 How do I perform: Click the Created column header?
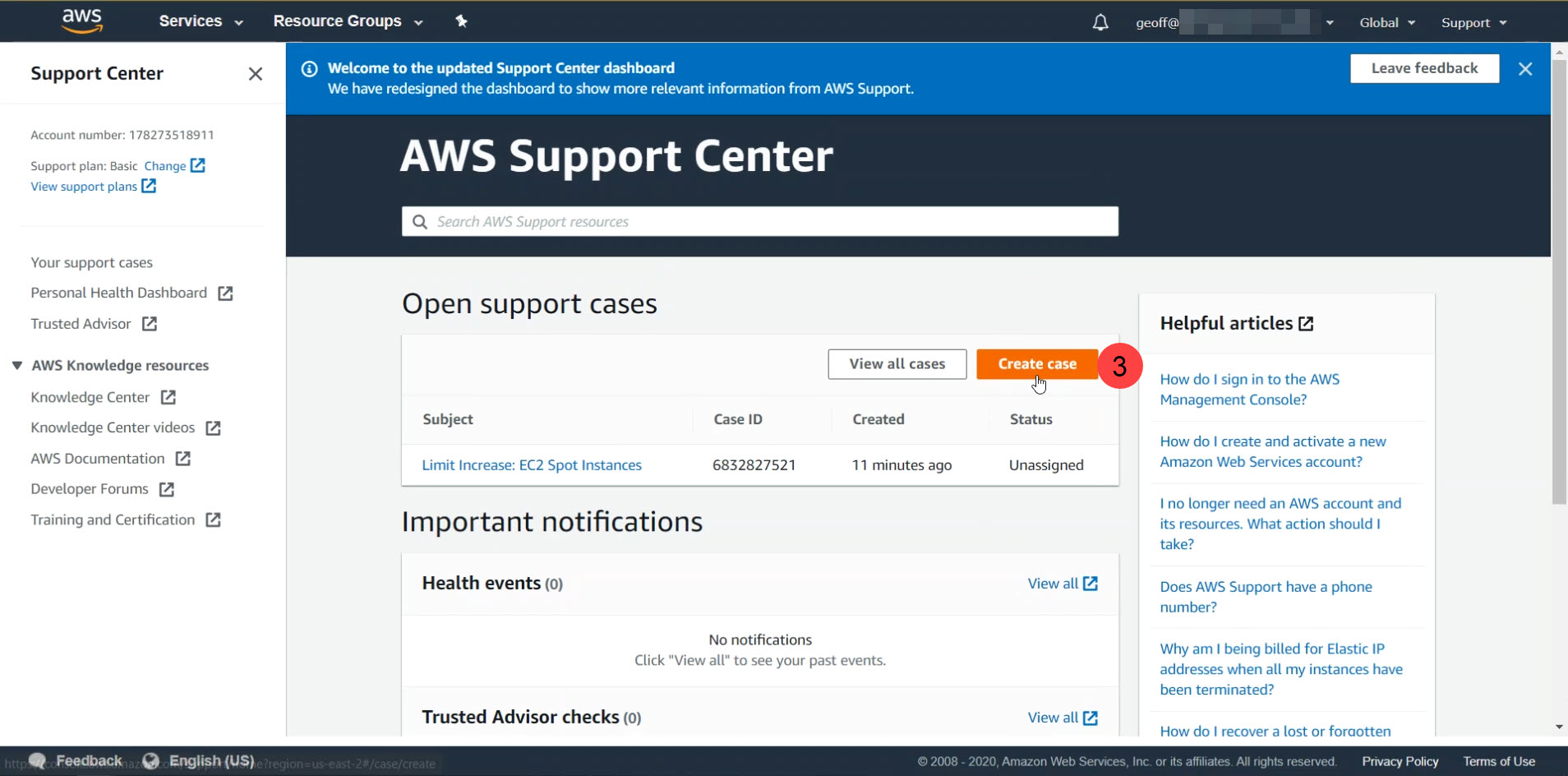pos(878,419)
